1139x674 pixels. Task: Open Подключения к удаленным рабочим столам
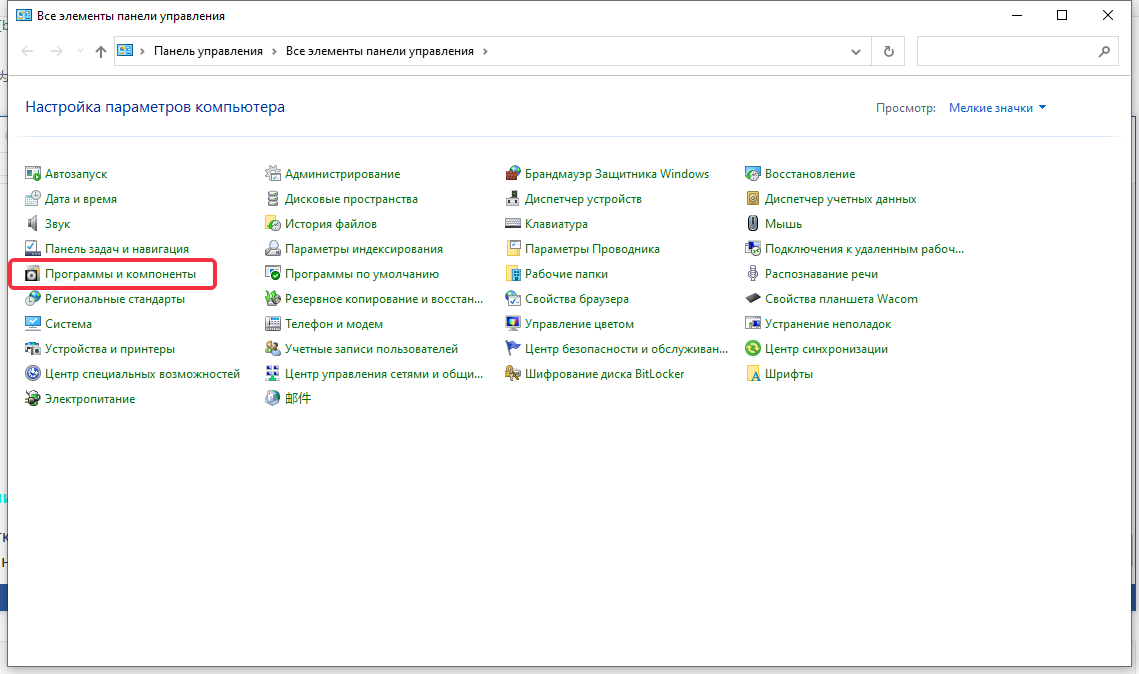point(864,248)
